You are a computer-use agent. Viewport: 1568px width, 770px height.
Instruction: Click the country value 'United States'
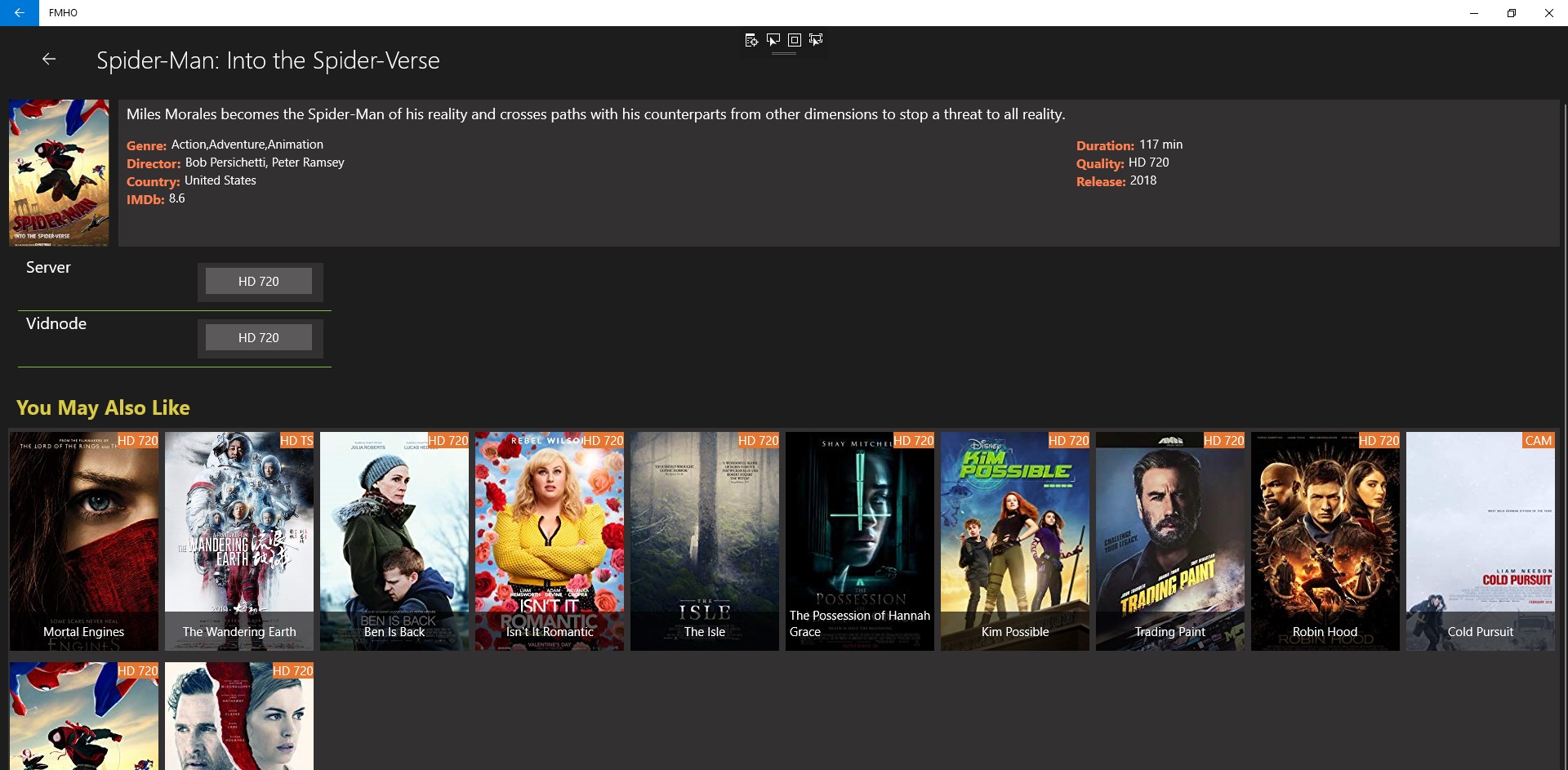(220, 180)
